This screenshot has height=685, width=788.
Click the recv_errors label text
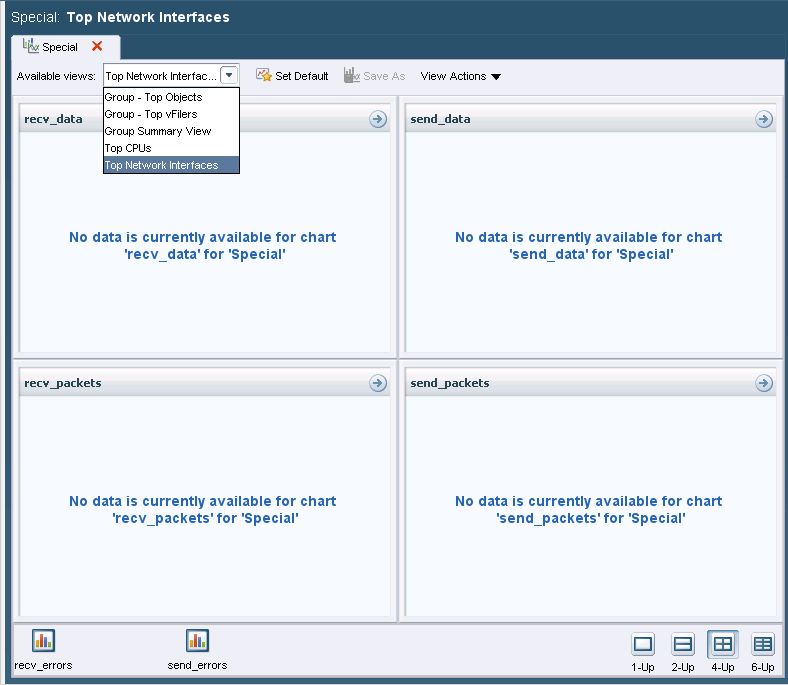43,665
